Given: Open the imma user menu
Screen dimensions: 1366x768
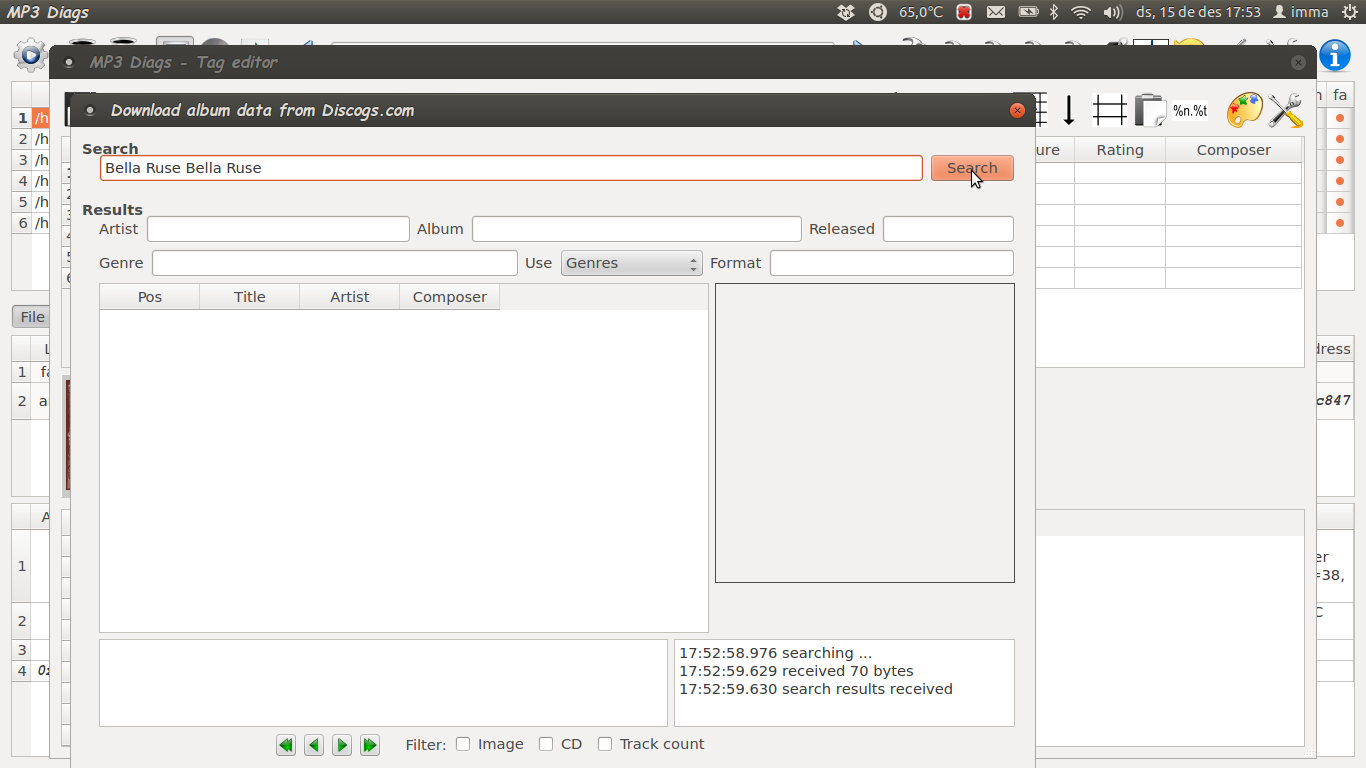Looking at the screenshot, I should point(1300,12).
